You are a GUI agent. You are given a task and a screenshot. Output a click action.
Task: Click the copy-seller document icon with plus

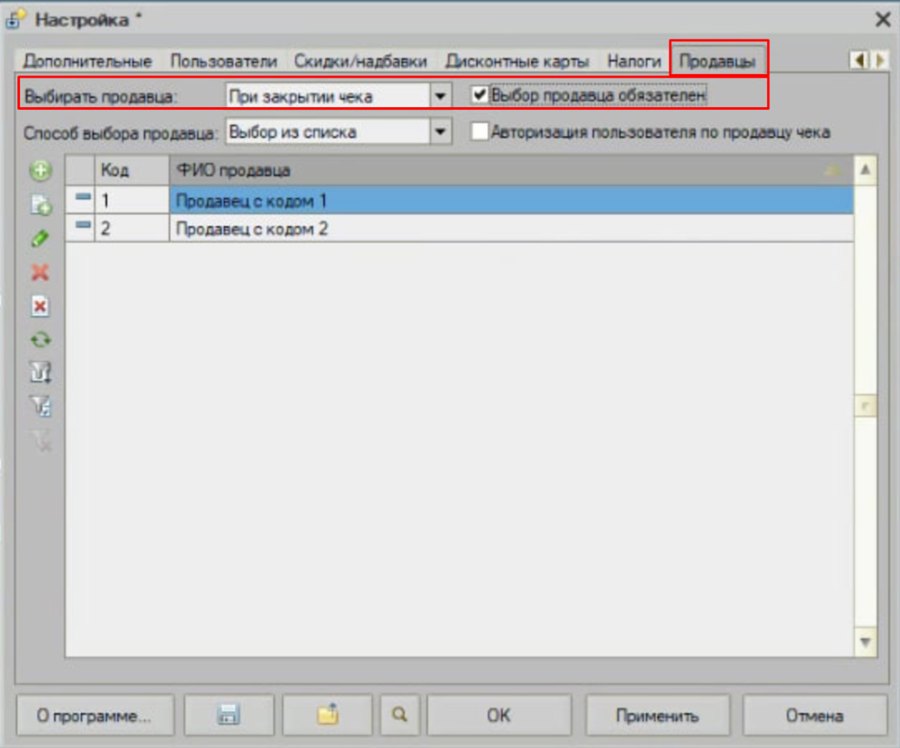pos(41,204)
